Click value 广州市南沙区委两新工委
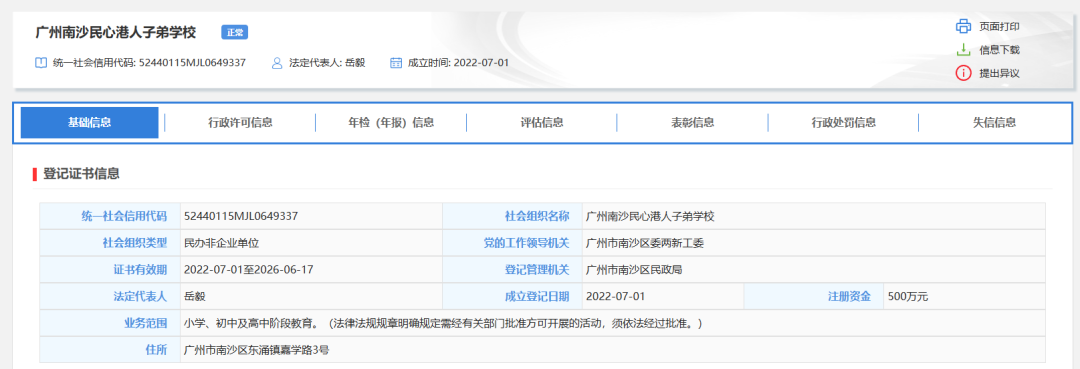 point(645,243)
